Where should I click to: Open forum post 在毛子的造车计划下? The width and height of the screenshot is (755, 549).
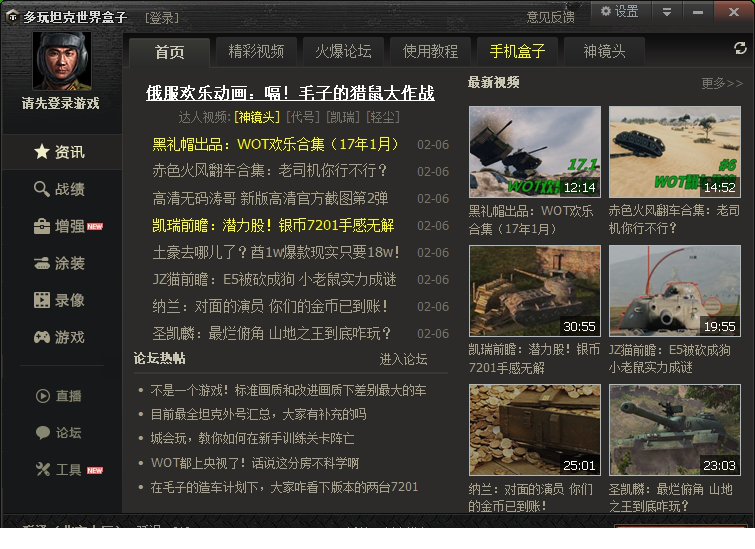pos(284,487)
